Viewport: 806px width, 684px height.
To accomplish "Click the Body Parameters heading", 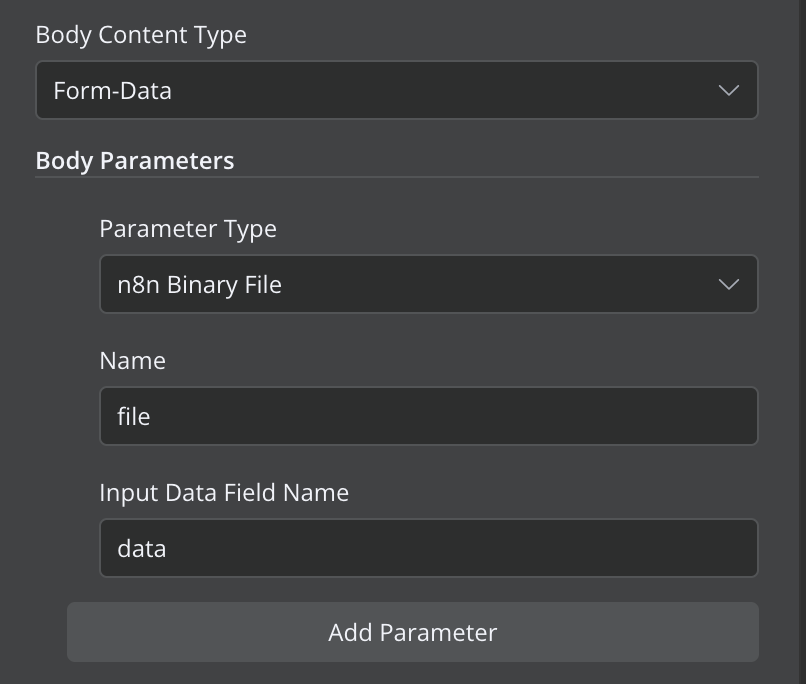I will (135, 160).
